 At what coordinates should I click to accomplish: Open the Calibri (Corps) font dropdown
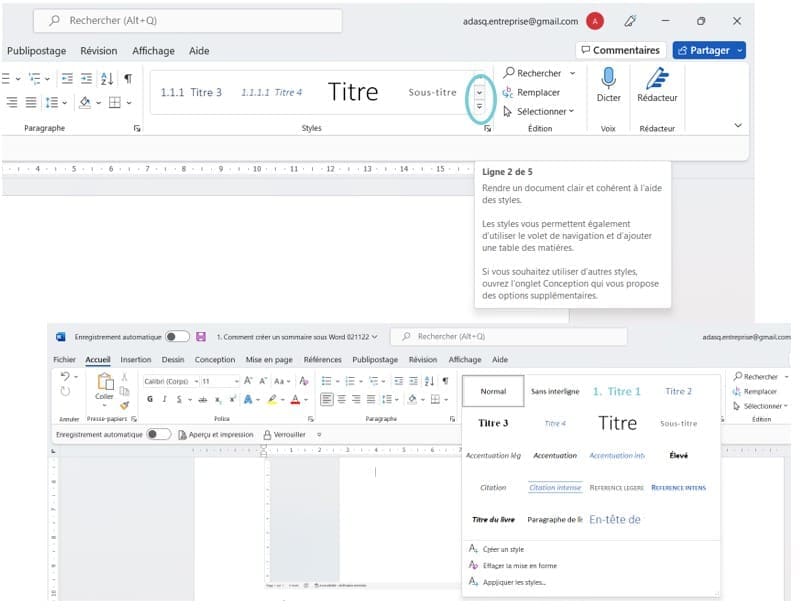coord(196,381)
